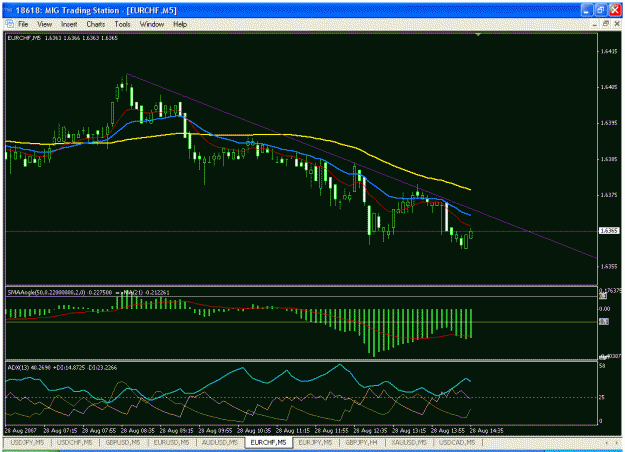The height and width of the screenshot is (452, 625).
Task: Switch to the GBPUSD,M5 chart tab
Action: point(123,442)
